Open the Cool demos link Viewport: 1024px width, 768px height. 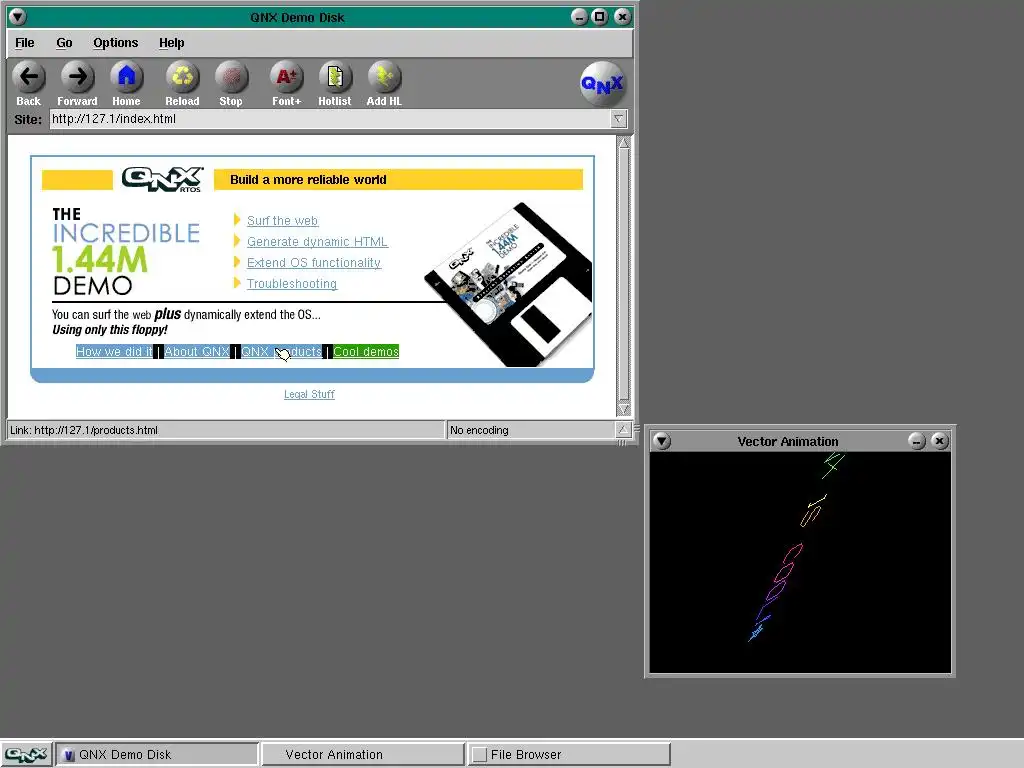click(366, 351)
